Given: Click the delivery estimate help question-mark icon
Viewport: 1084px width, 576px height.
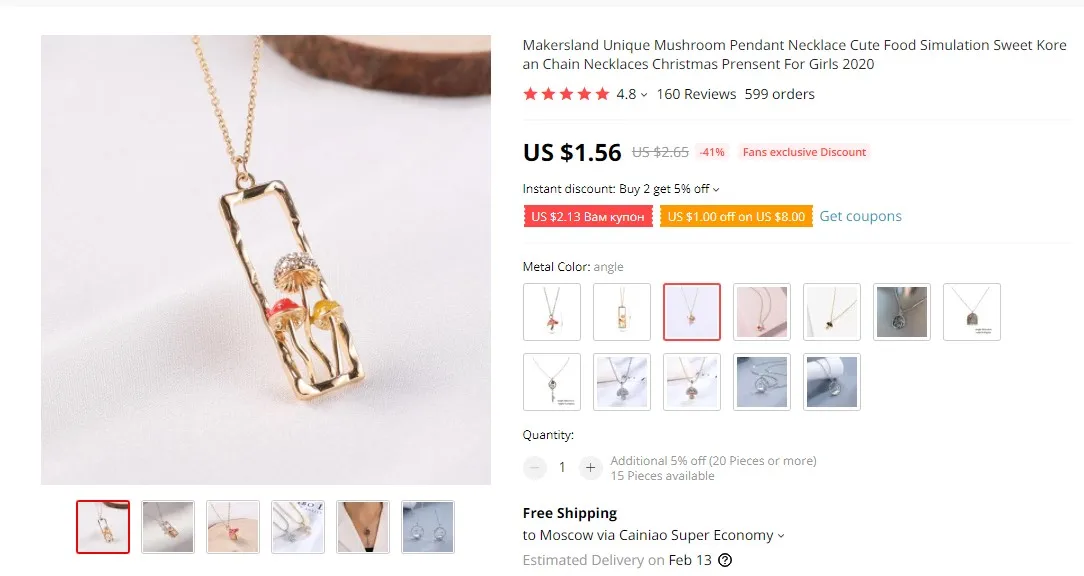Looking at the screenshot, I should point(725,560).
